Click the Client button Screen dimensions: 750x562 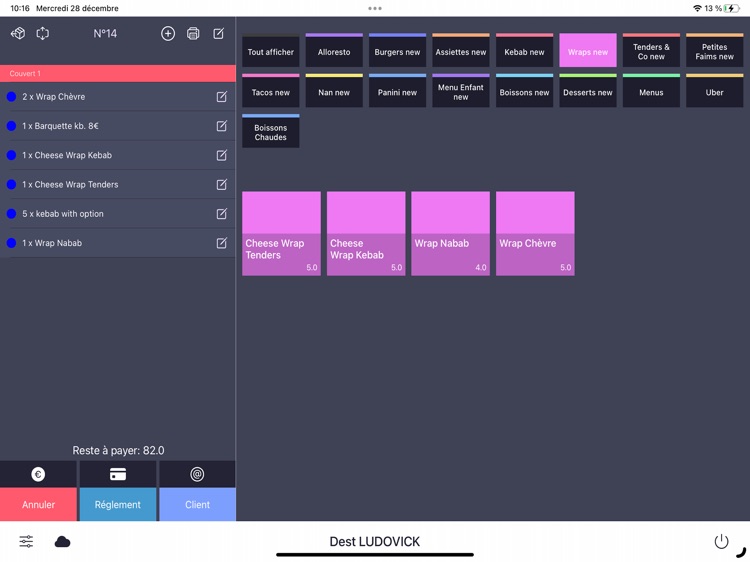(x=197, y=504)
